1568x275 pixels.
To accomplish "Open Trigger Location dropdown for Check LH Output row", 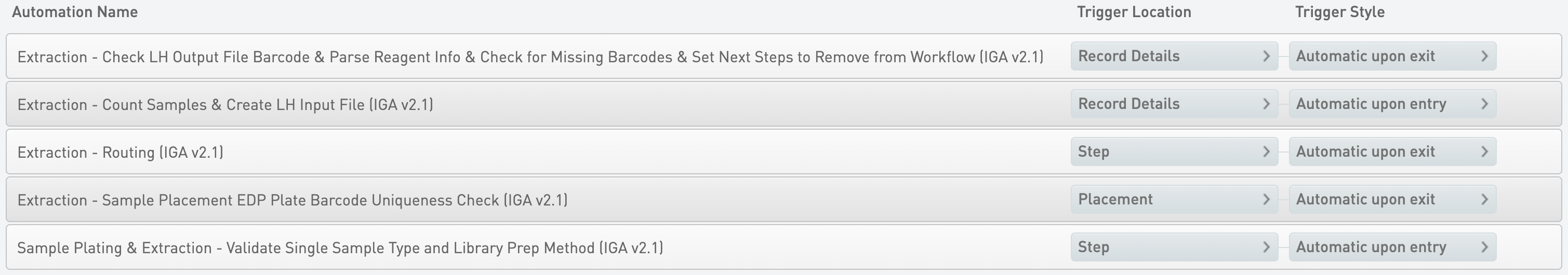I will coord(1174,56).
